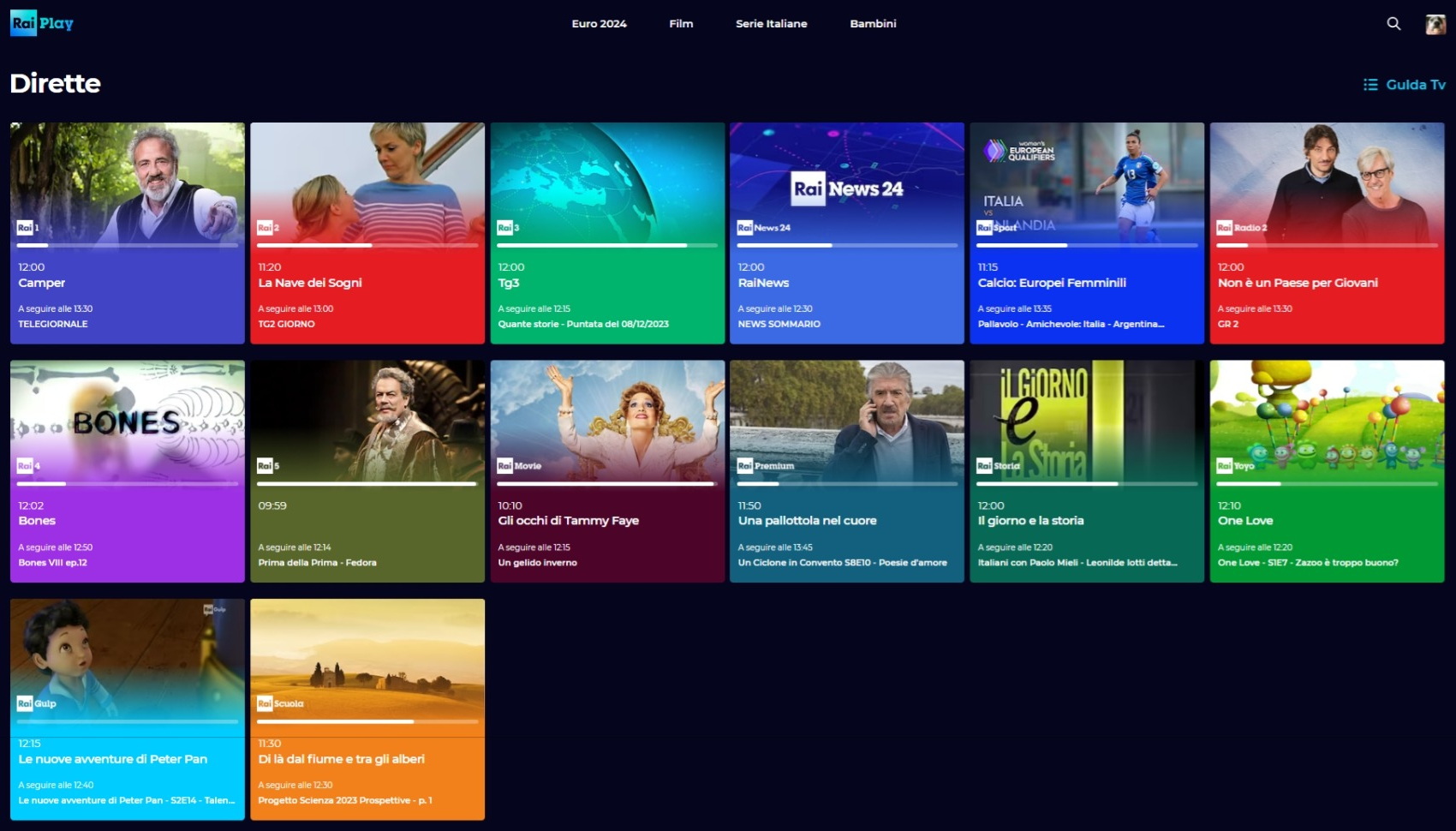This screenshot has height=831, width=1456.
Task: Click the Rai Premium channel logo
Action: (766, 465)
